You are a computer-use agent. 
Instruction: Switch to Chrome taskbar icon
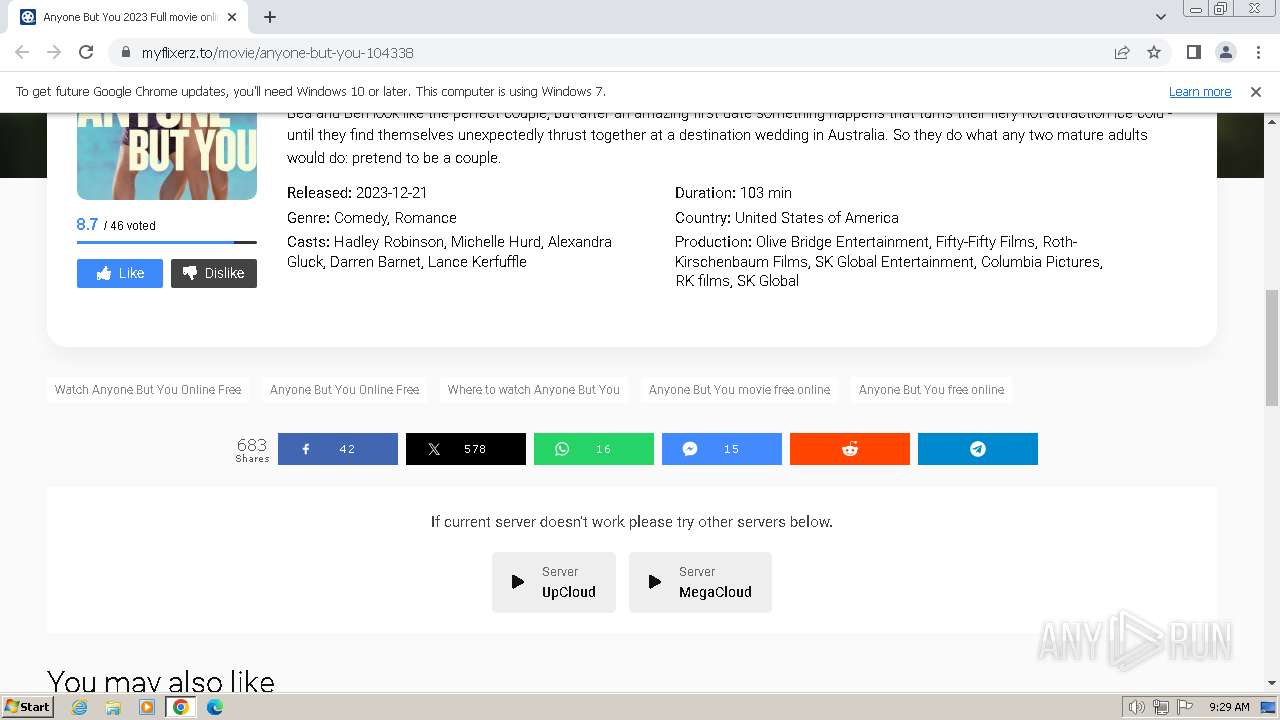pos(181,707)
